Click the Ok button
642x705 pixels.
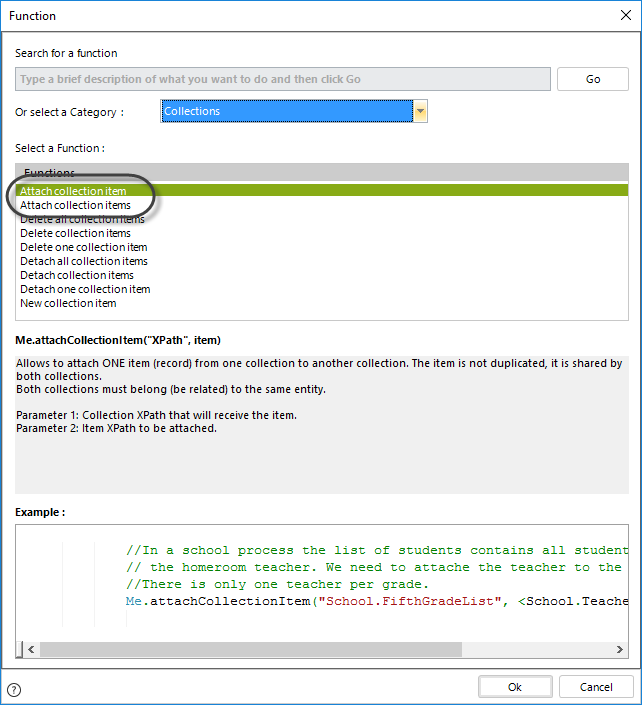[514, 687]
